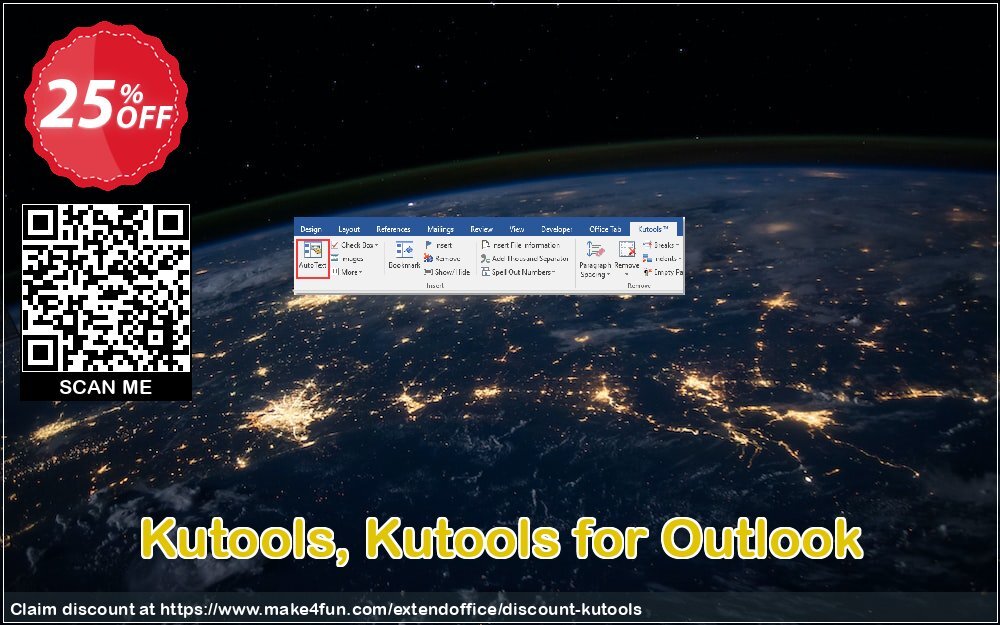Open the Check Box dropdown

click(355, 245)
